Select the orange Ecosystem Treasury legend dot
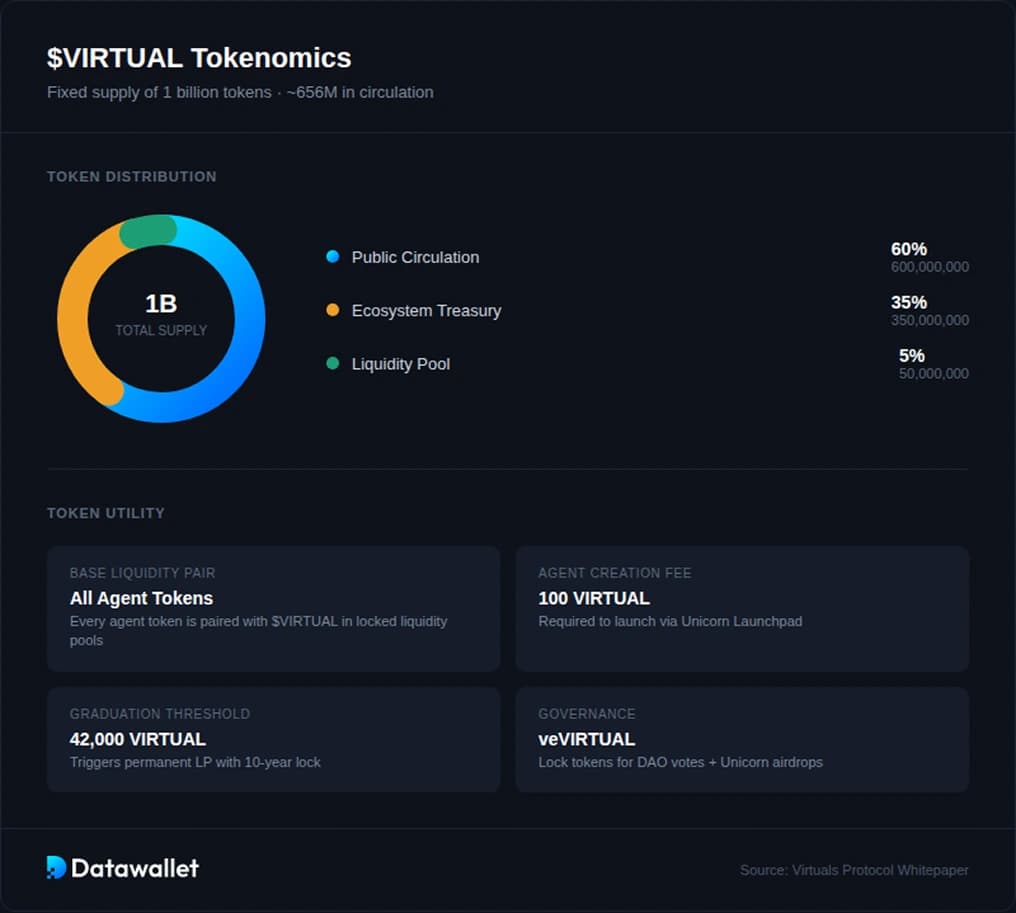 click(332, 310)
